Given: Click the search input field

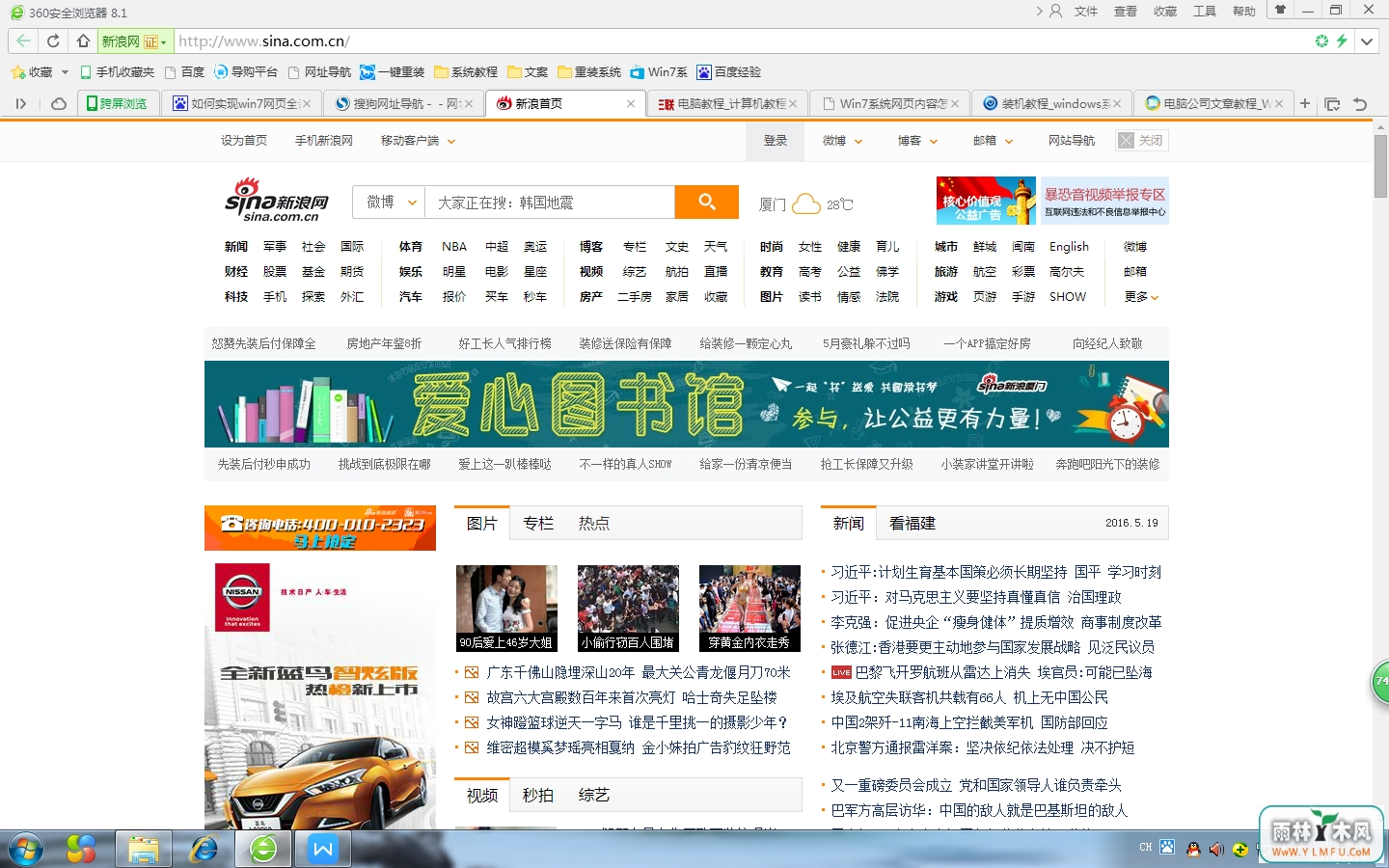Looking at the screenshot, I should 550,203.
